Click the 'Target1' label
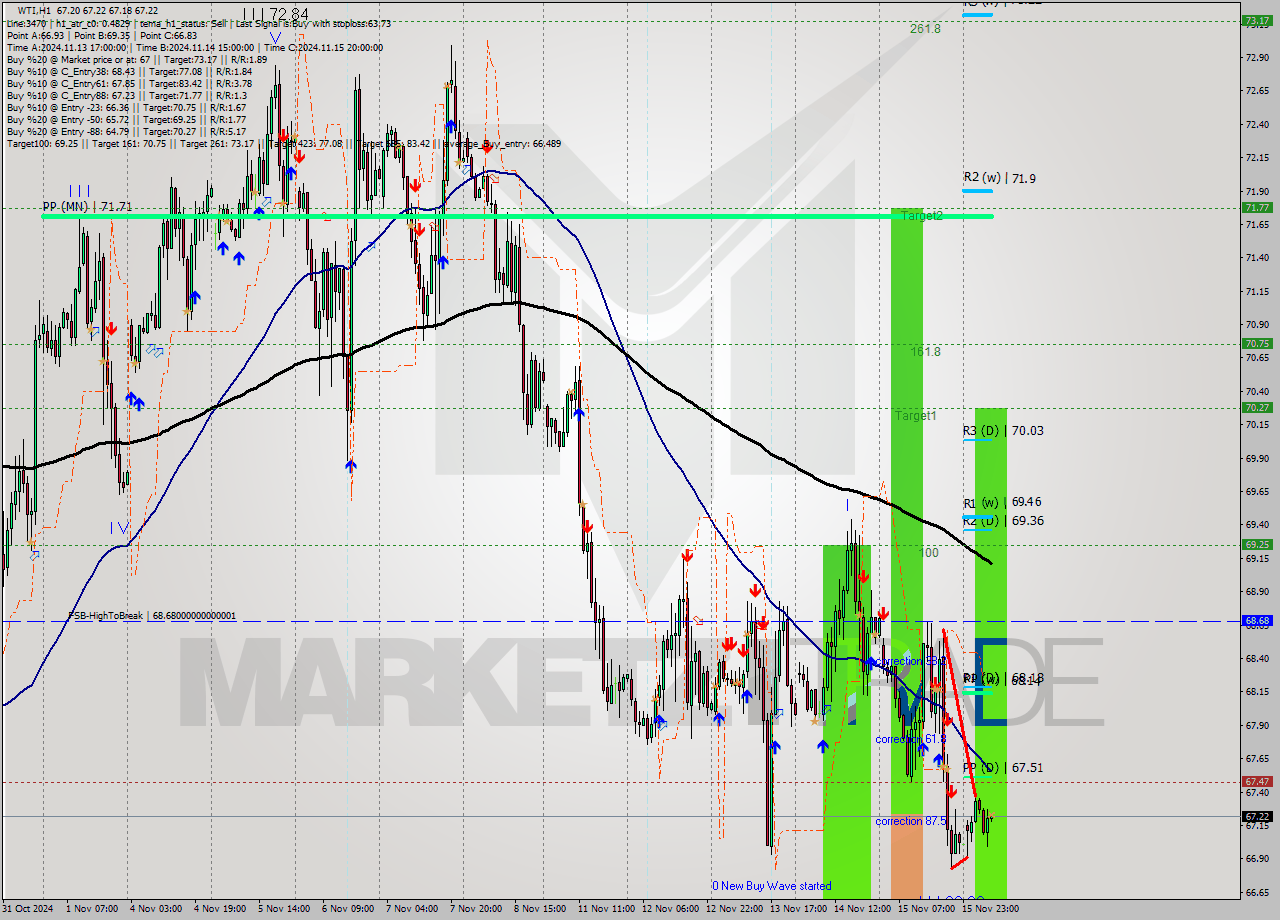The width and height of the screenshot is (1280, 920). [915, 415]
